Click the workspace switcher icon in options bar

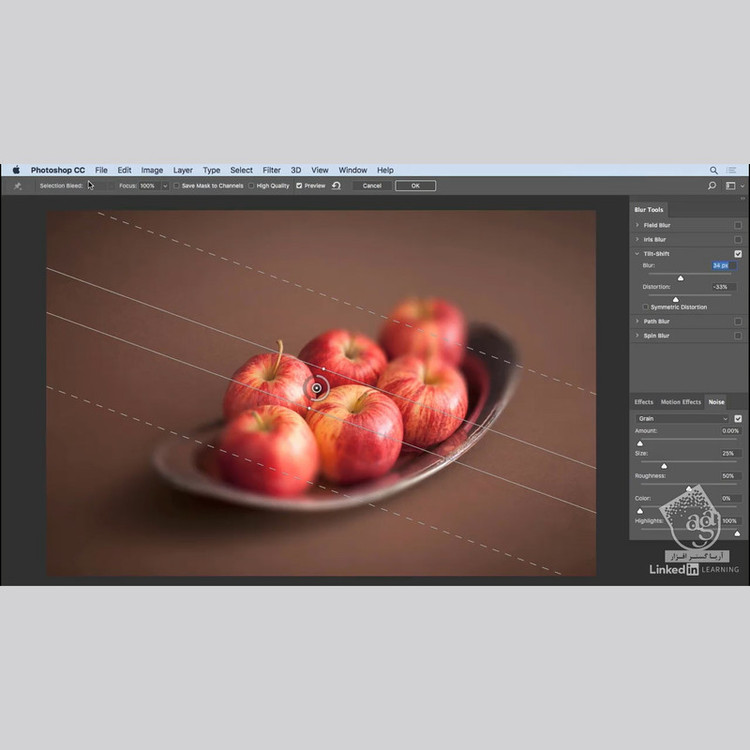731,186
